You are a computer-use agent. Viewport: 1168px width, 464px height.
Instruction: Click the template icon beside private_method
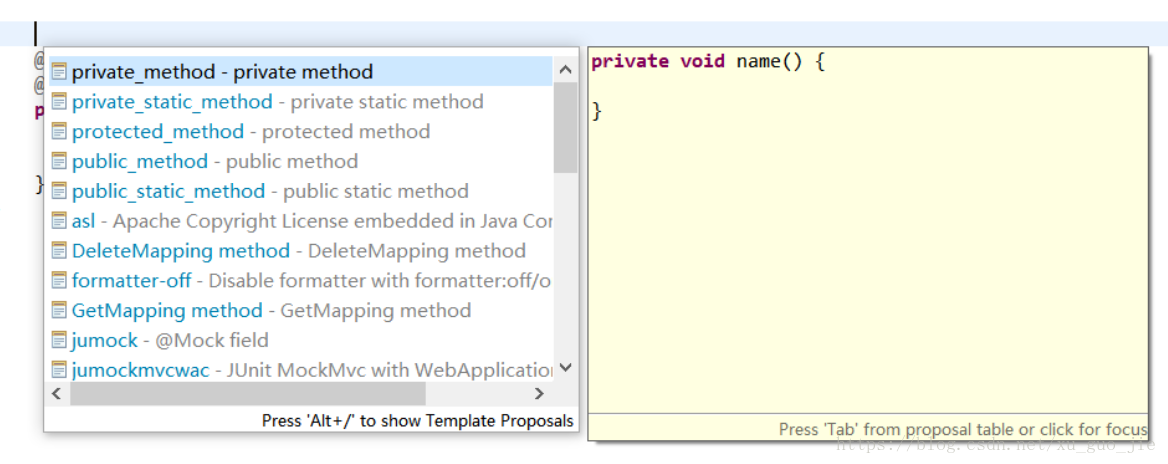pyautogui.click(x=59, y=72)
